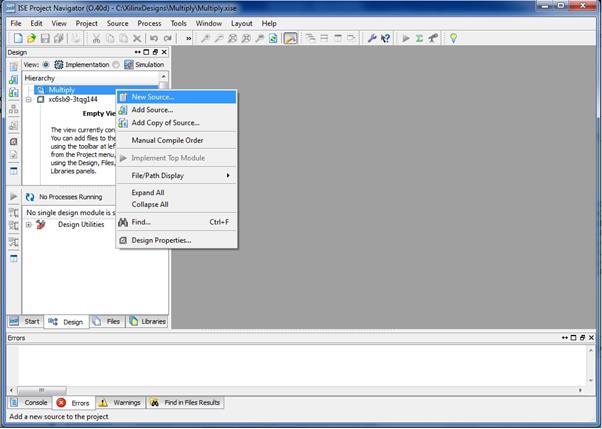
Task: Collapse the xc6slx9-3tqg144 tree node
Action: click(x=28, y=99)
